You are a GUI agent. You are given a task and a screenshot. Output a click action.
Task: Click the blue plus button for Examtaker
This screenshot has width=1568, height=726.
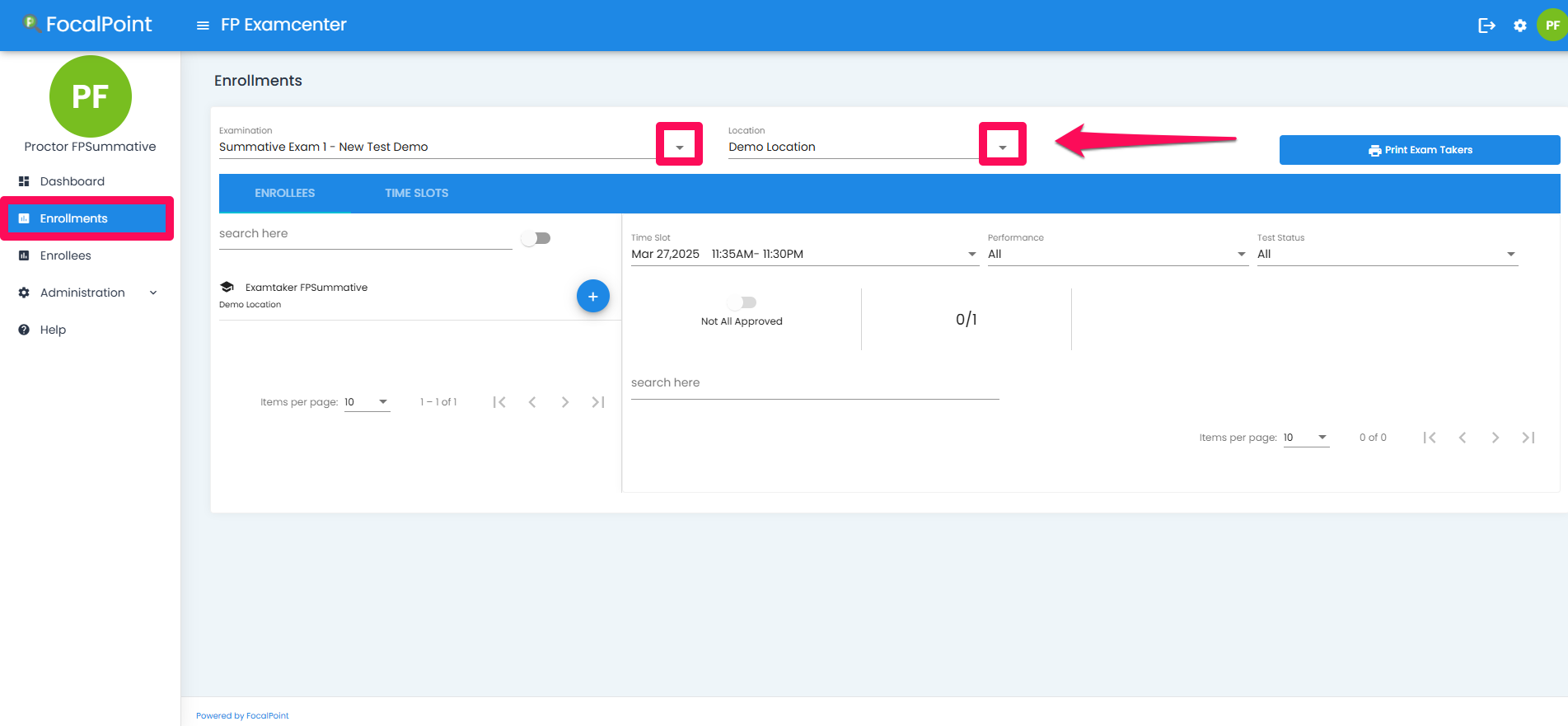point(592,296)
